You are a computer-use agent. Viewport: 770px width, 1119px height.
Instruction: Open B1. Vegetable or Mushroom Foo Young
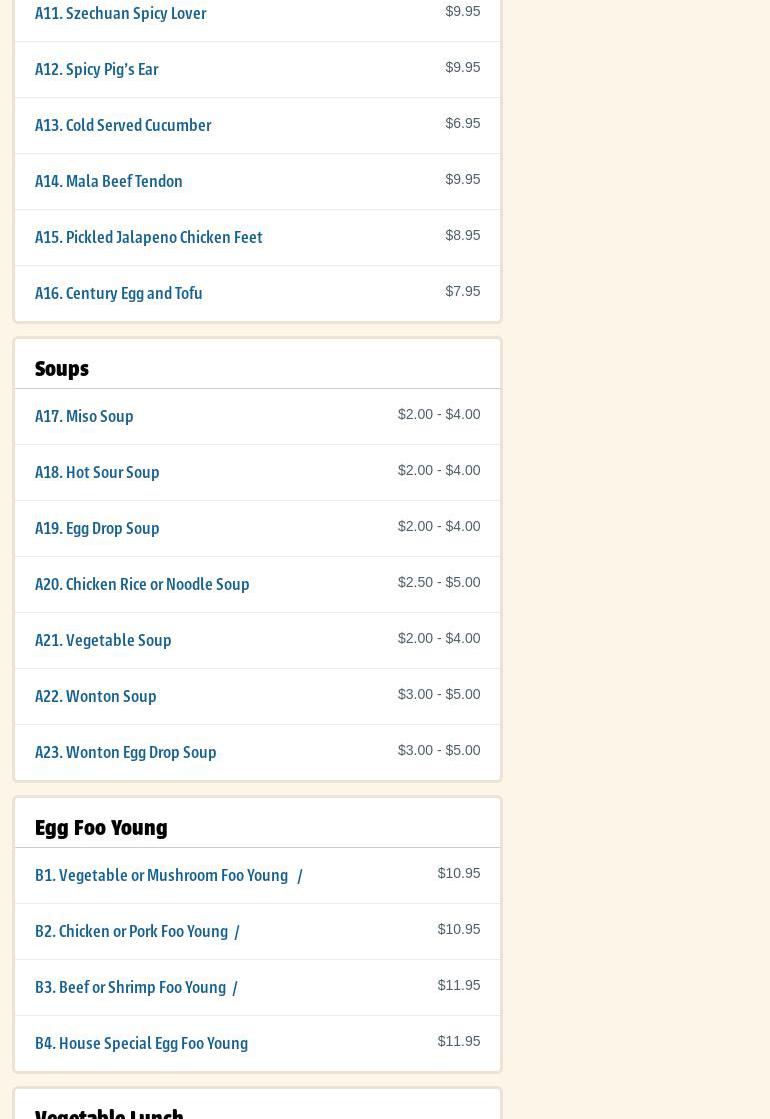coord(162,876)
